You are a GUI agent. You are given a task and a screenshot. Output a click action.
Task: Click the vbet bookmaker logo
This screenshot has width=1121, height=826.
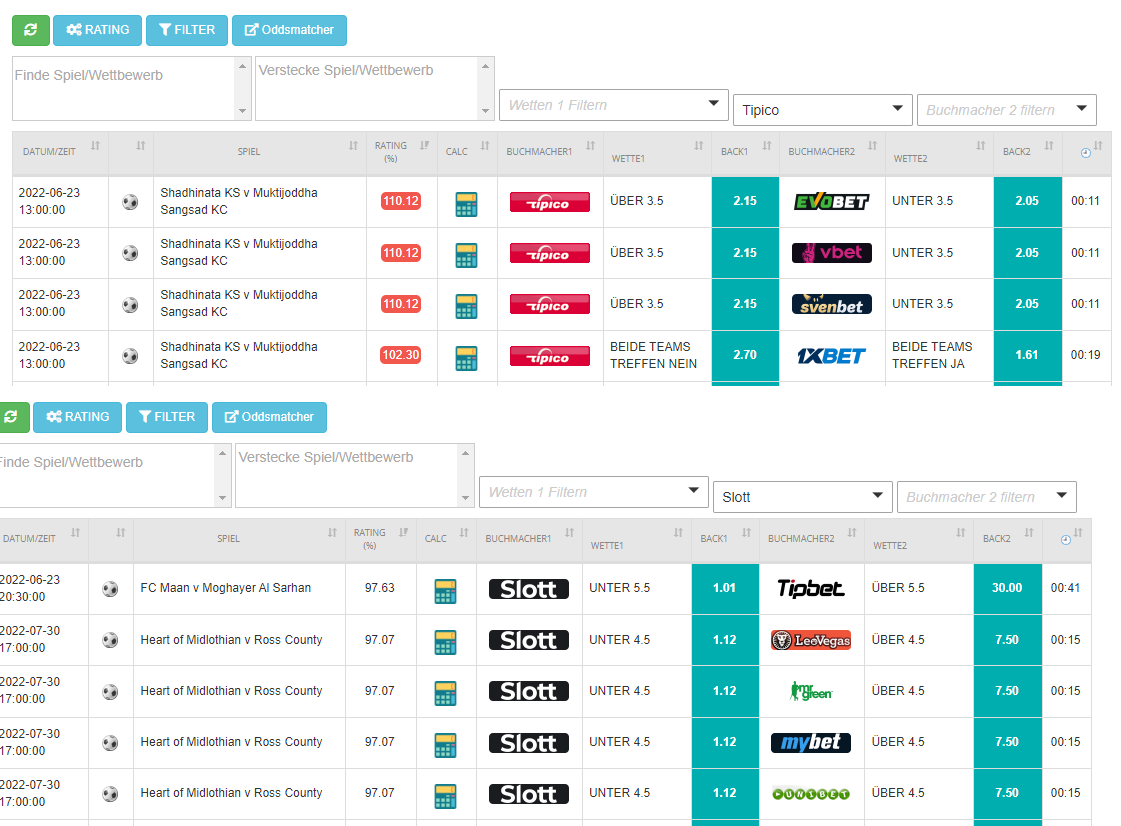[x=831, y=252]
